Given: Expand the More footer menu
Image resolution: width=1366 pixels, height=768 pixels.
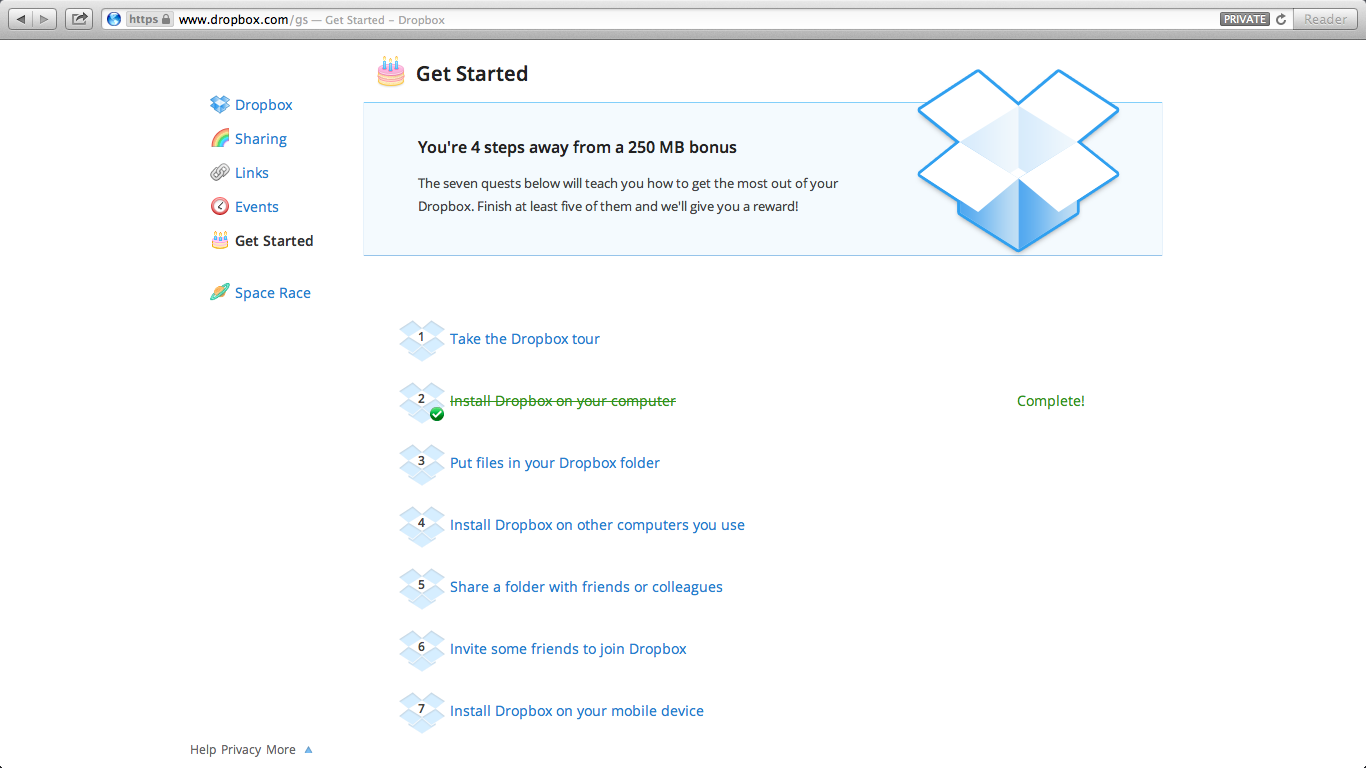Looking at the screenshot, I should point(281,750).
